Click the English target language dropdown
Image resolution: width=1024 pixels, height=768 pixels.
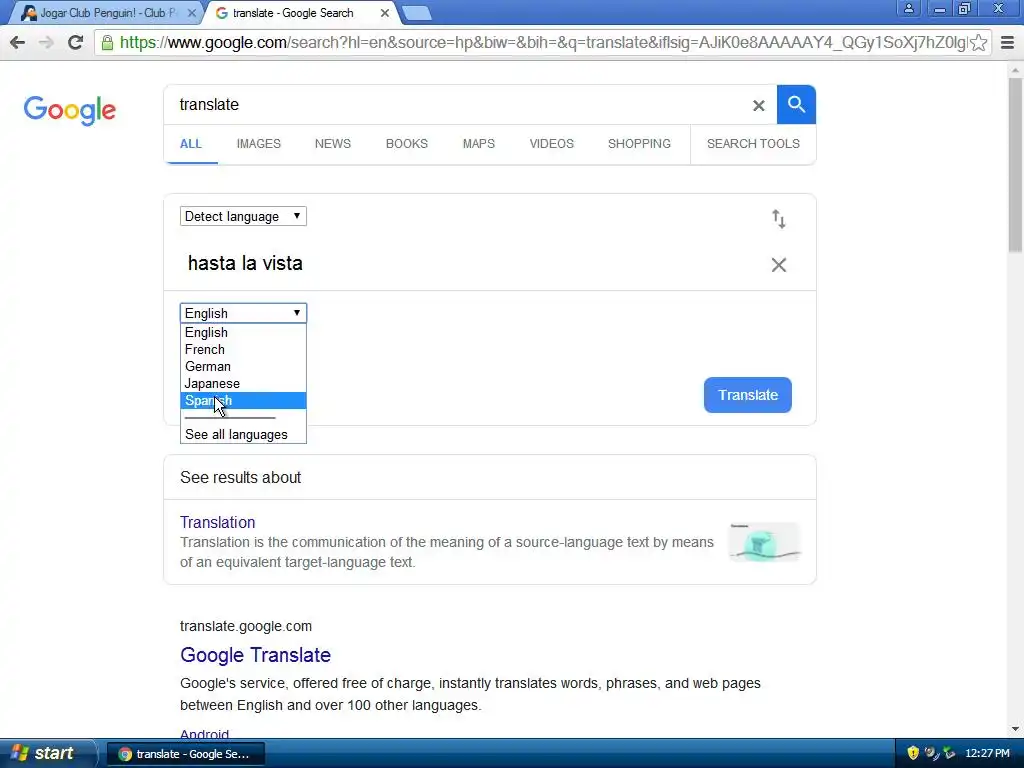243,313
